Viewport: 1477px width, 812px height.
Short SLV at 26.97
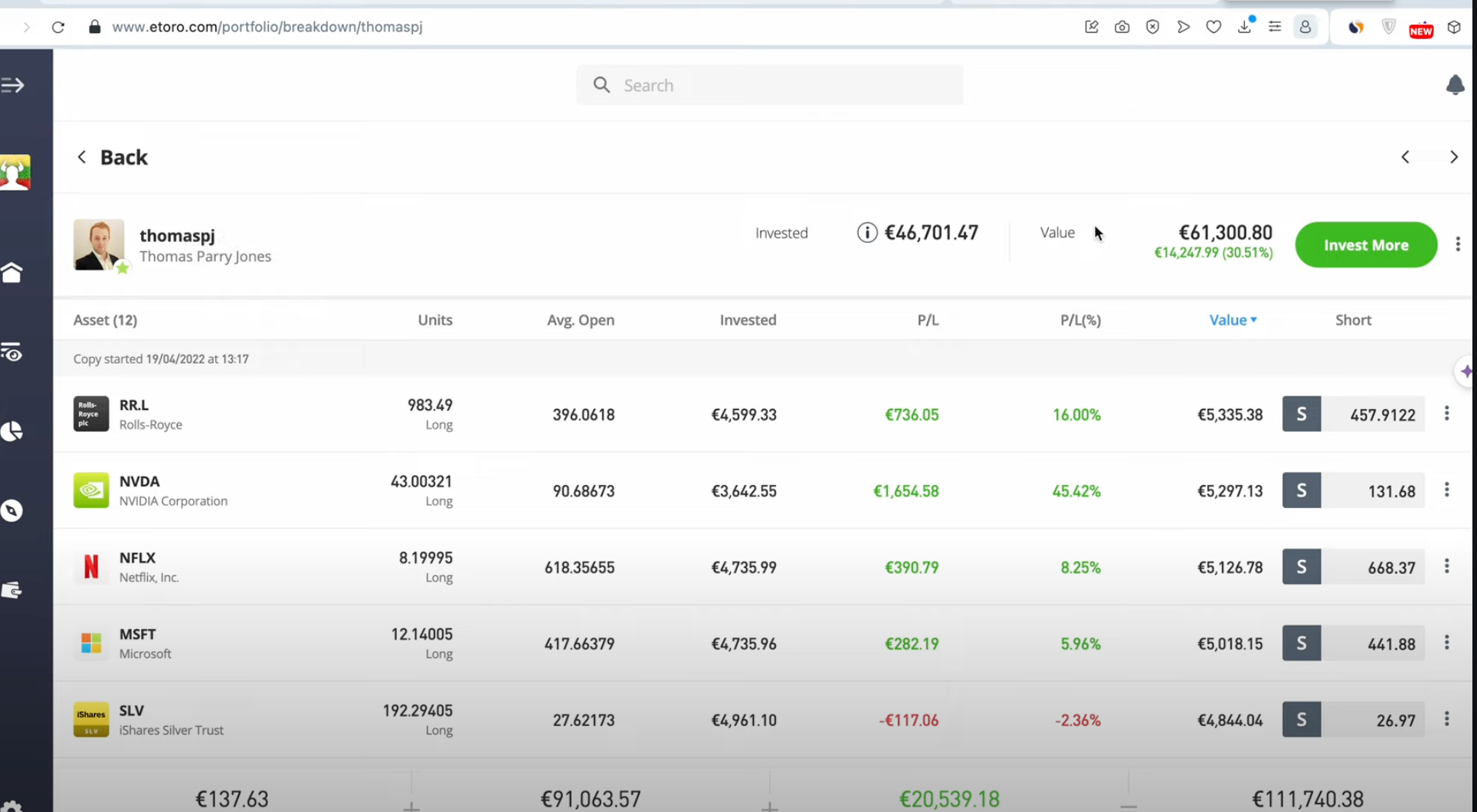tap(1354, 719)
